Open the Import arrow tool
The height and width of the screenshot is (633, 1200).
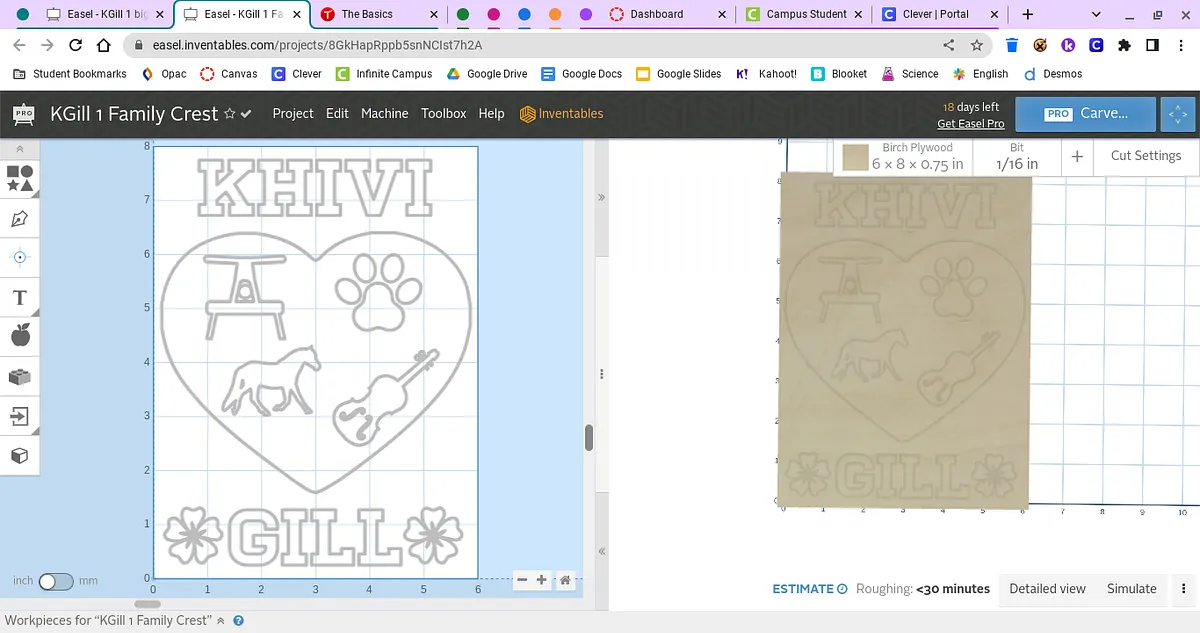tap(20, 415)
